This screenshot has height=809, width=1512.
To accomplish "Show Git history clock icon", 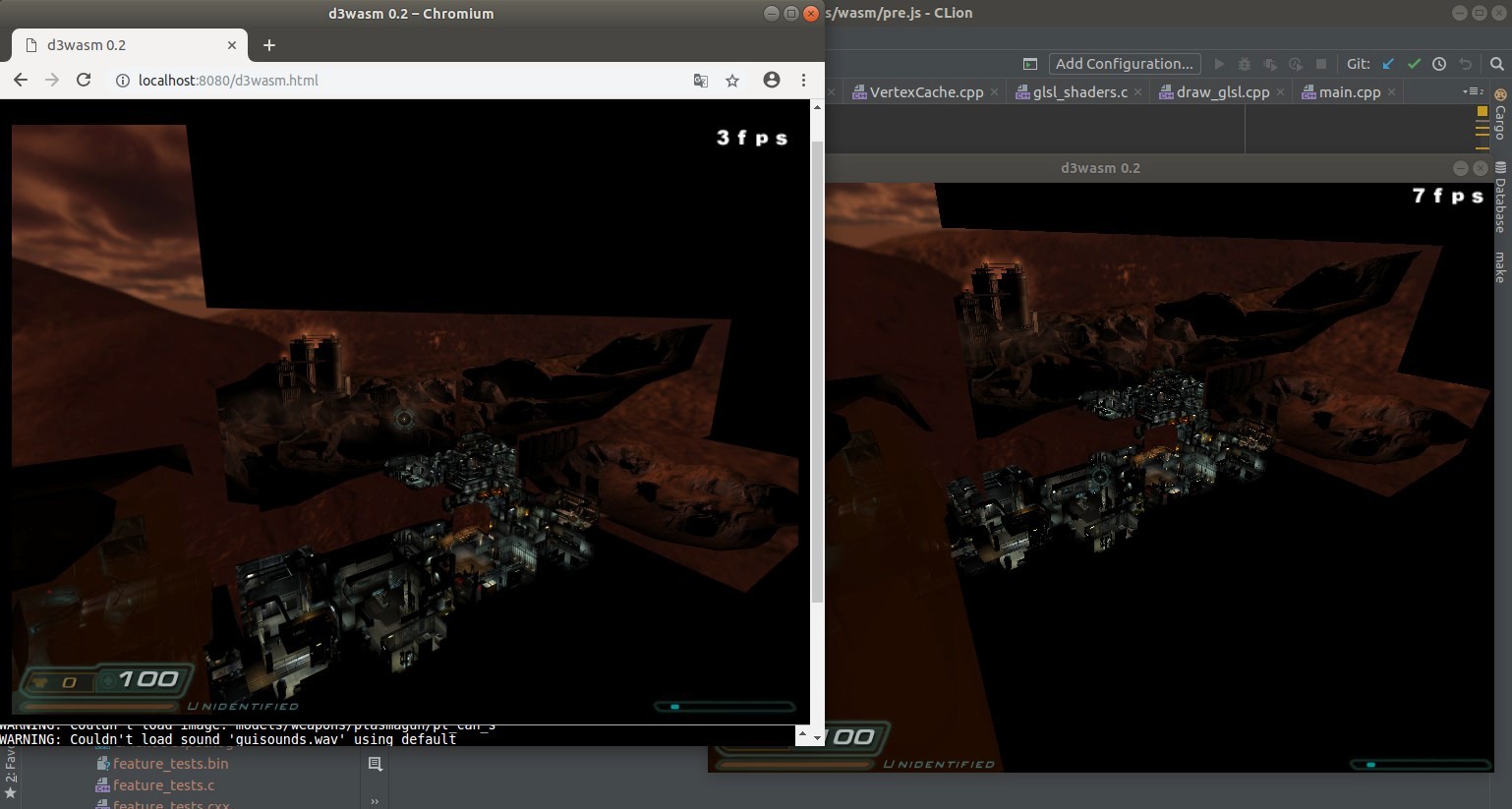I will click(1439, 64).
